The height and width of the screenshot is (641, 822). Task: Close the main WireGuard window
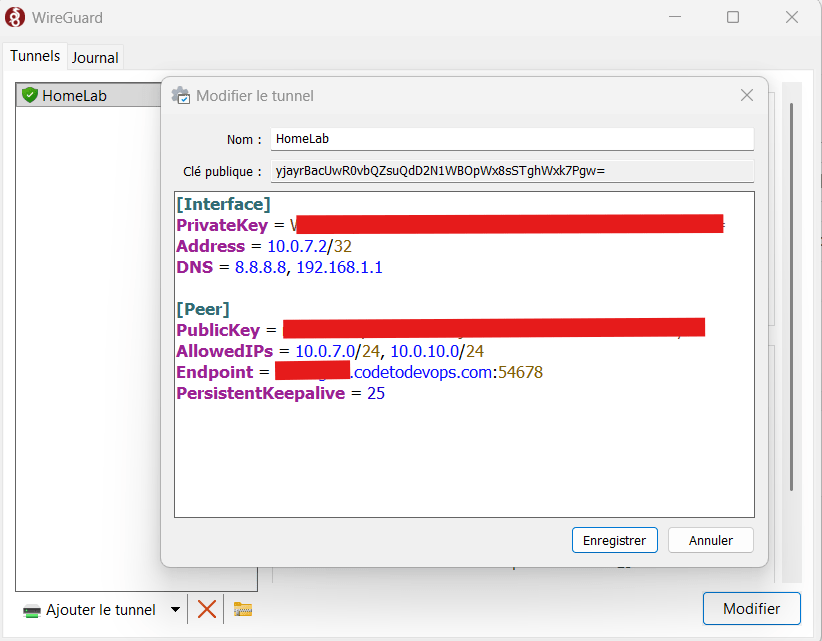(791, 17)
